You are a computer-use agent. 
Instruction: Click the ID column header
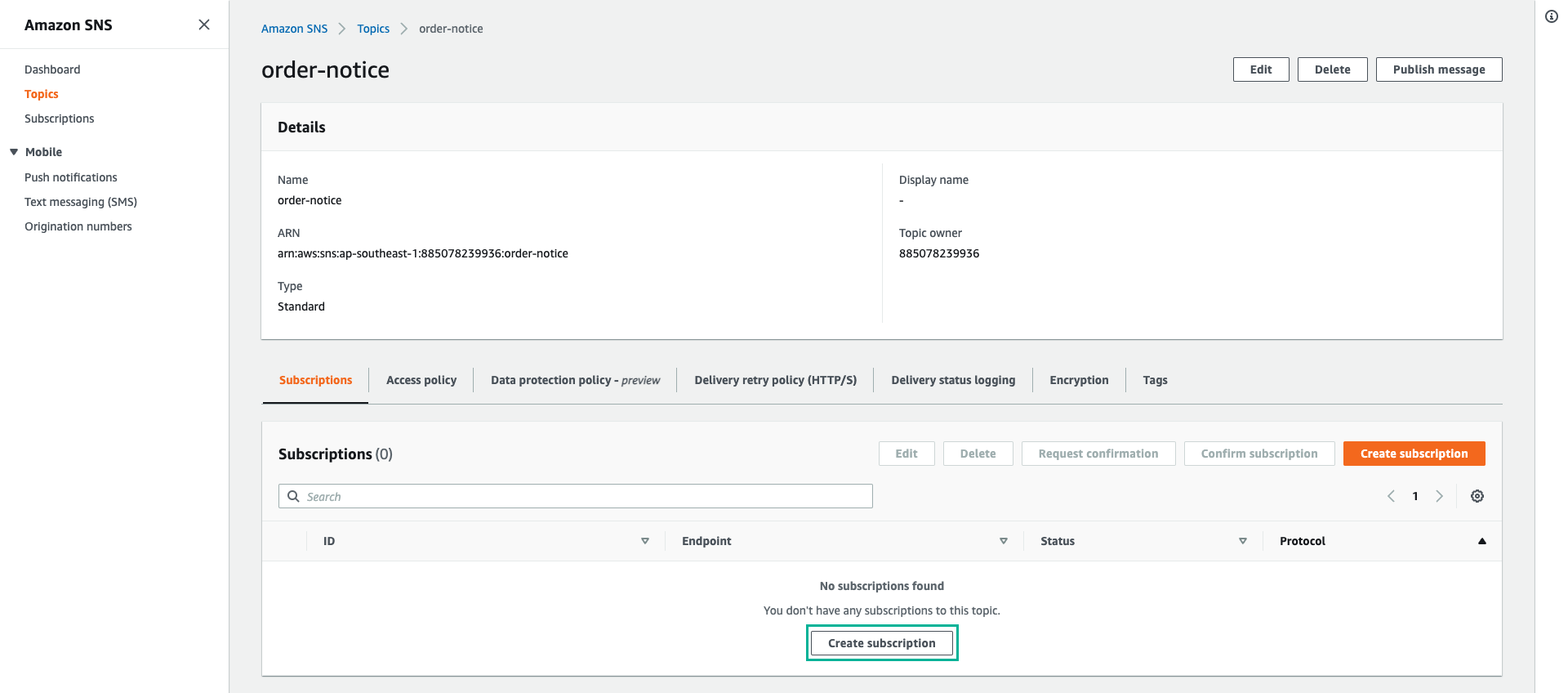click(x=329, y=541)
